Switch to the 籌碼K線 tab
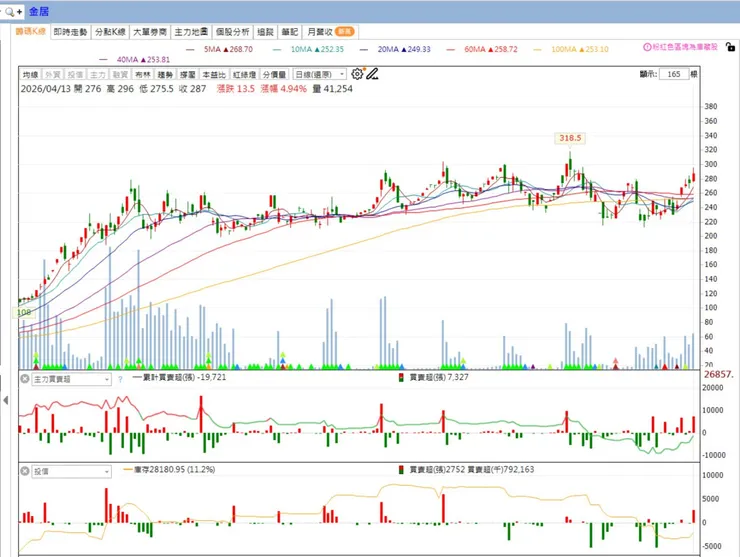Screen dimensions: 740x557 coord(31,32)
